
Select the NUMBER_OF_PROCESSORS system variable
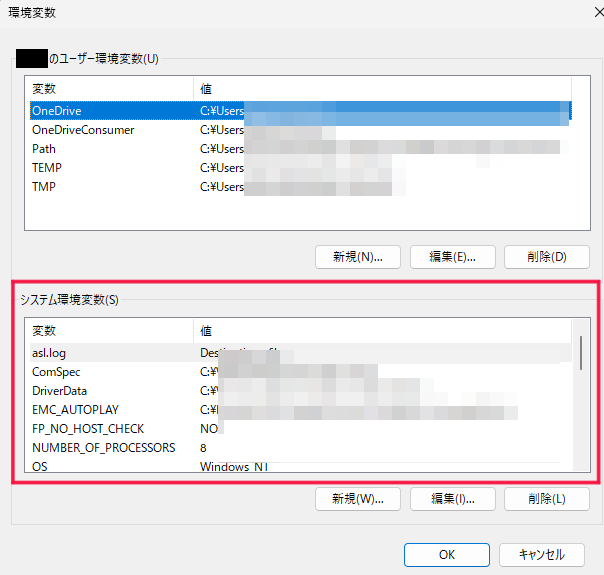tap(103, 447)
